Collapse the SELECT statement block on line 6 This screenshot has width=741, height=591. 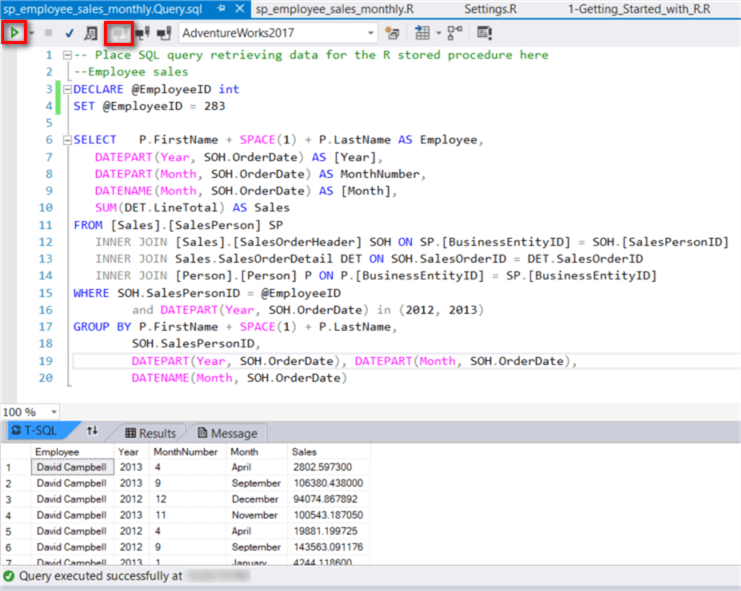66,140
